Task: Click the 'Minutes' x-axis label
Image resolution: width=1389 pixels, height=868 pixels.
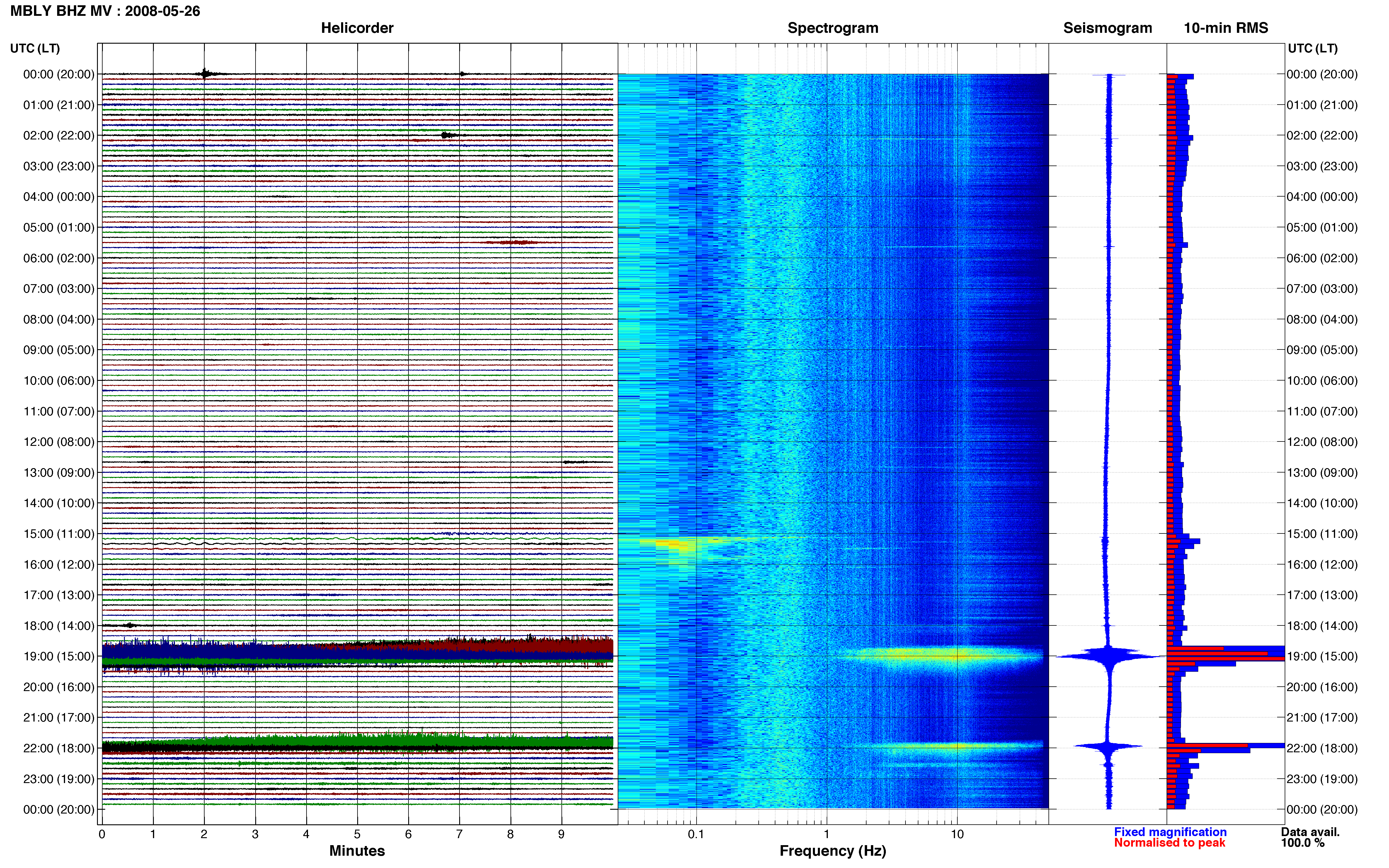Action: click(x=357, y=851)
